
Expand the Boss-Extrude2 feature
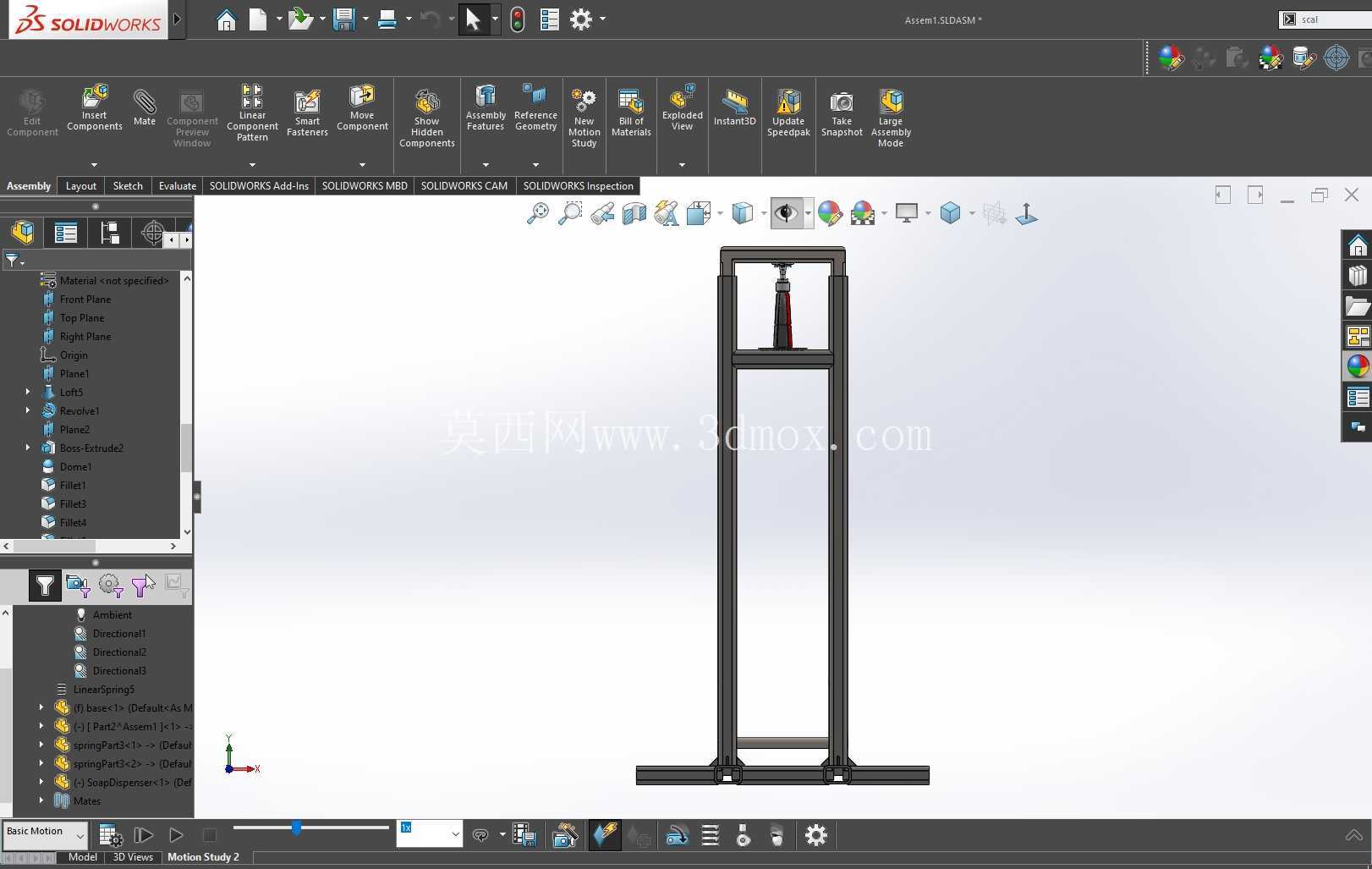[x=28, y=448]
